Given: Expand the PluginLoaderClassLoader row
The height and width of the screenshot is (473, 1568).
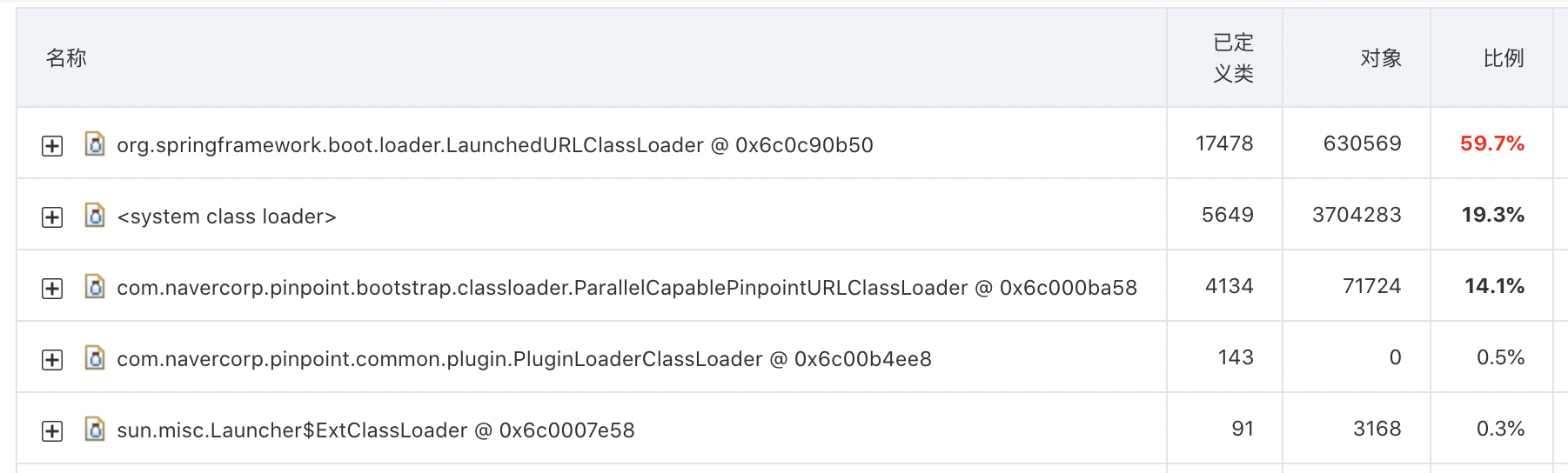Looking at the screenshot, I should [x=52, y=359].
